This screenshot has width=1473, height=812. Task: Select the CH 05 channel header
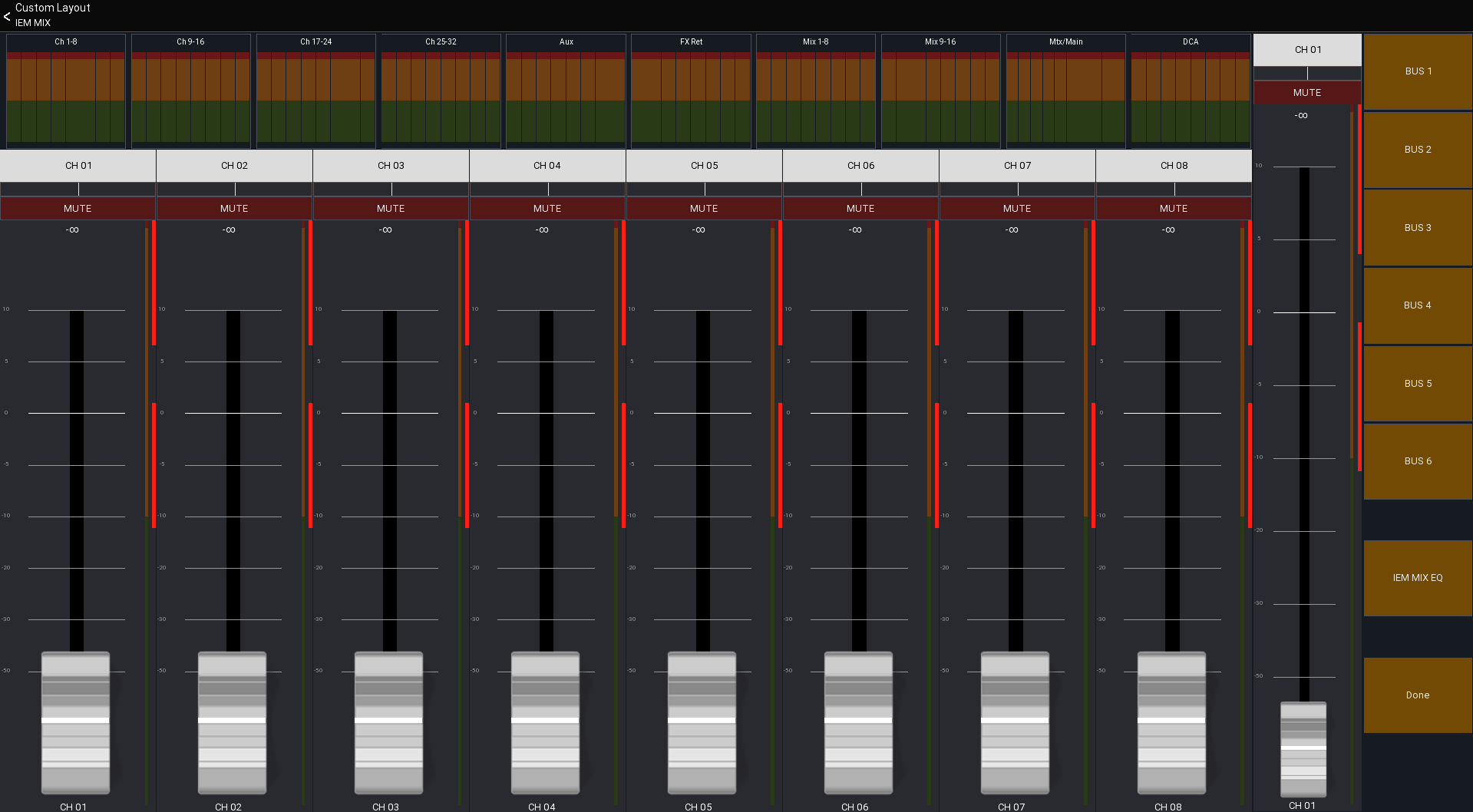click(x=703, y=166)
